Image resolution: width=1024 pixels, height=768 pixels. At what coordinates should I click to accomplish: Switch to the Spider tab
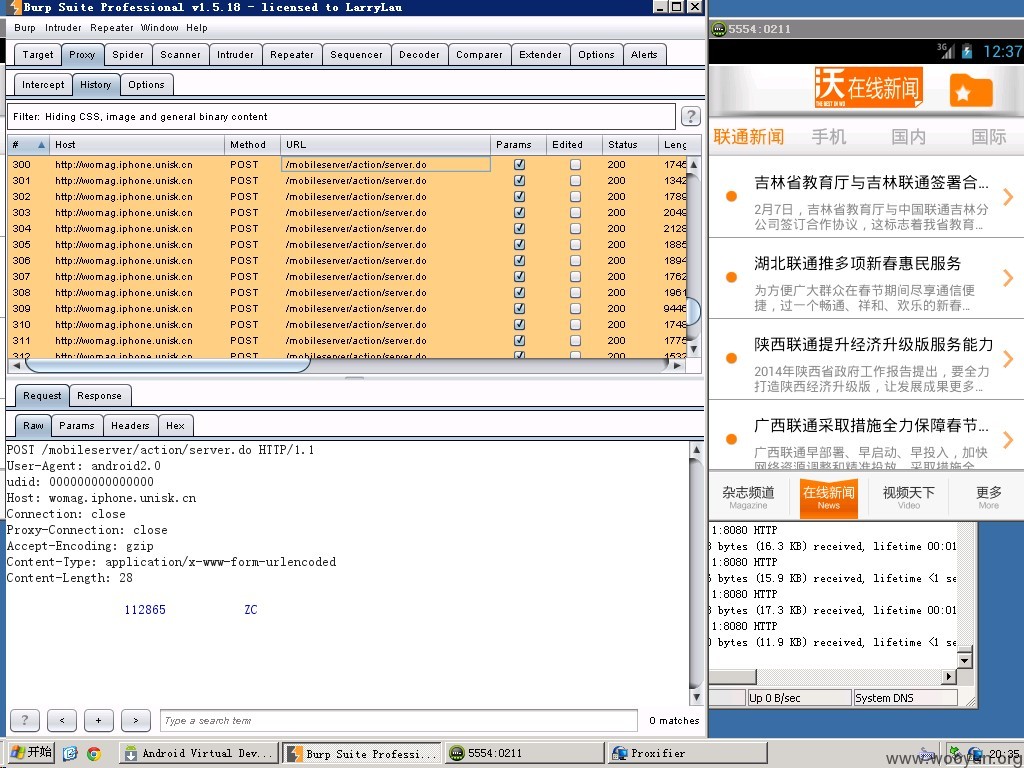128,55
